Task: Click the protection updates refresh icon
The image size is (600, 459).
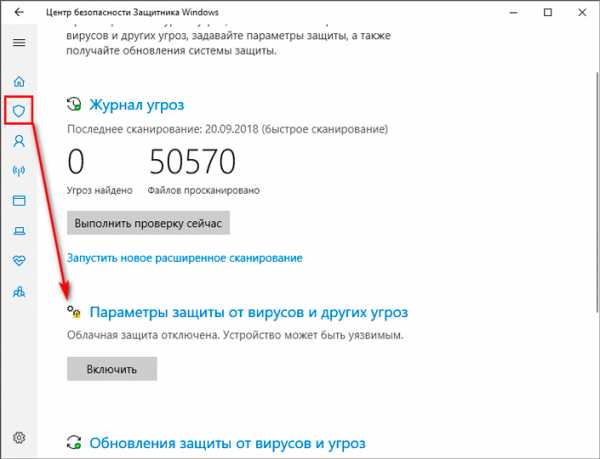Action: coord(74,443)
